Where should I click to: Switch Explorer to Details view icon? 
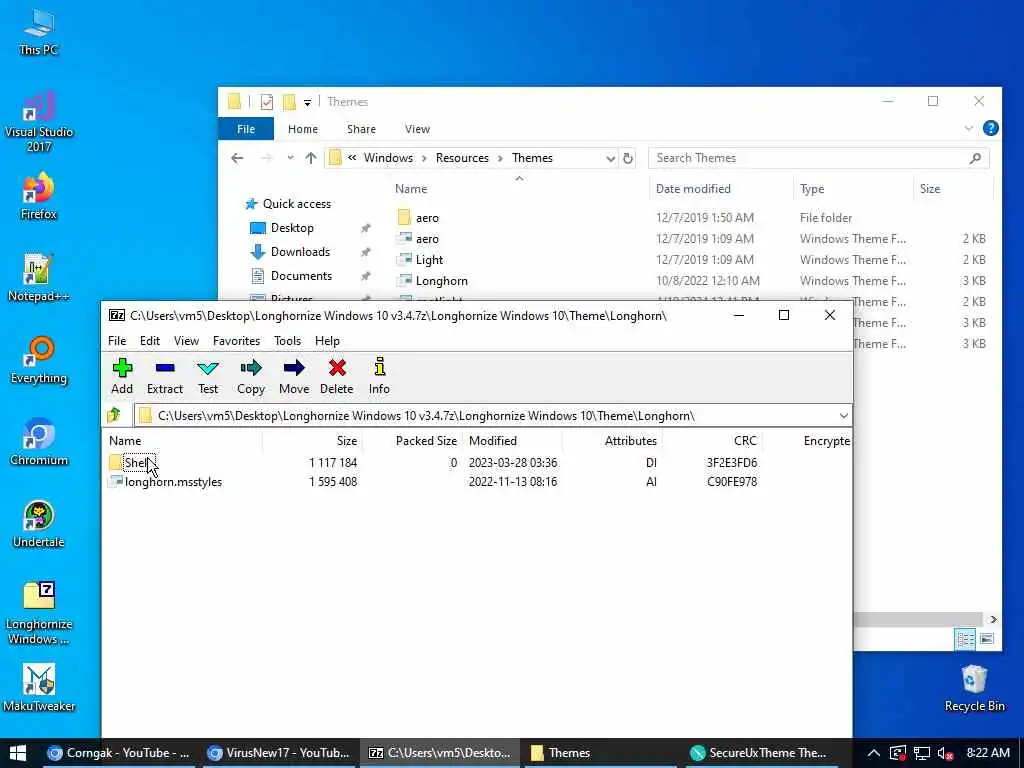click(965, 639)
